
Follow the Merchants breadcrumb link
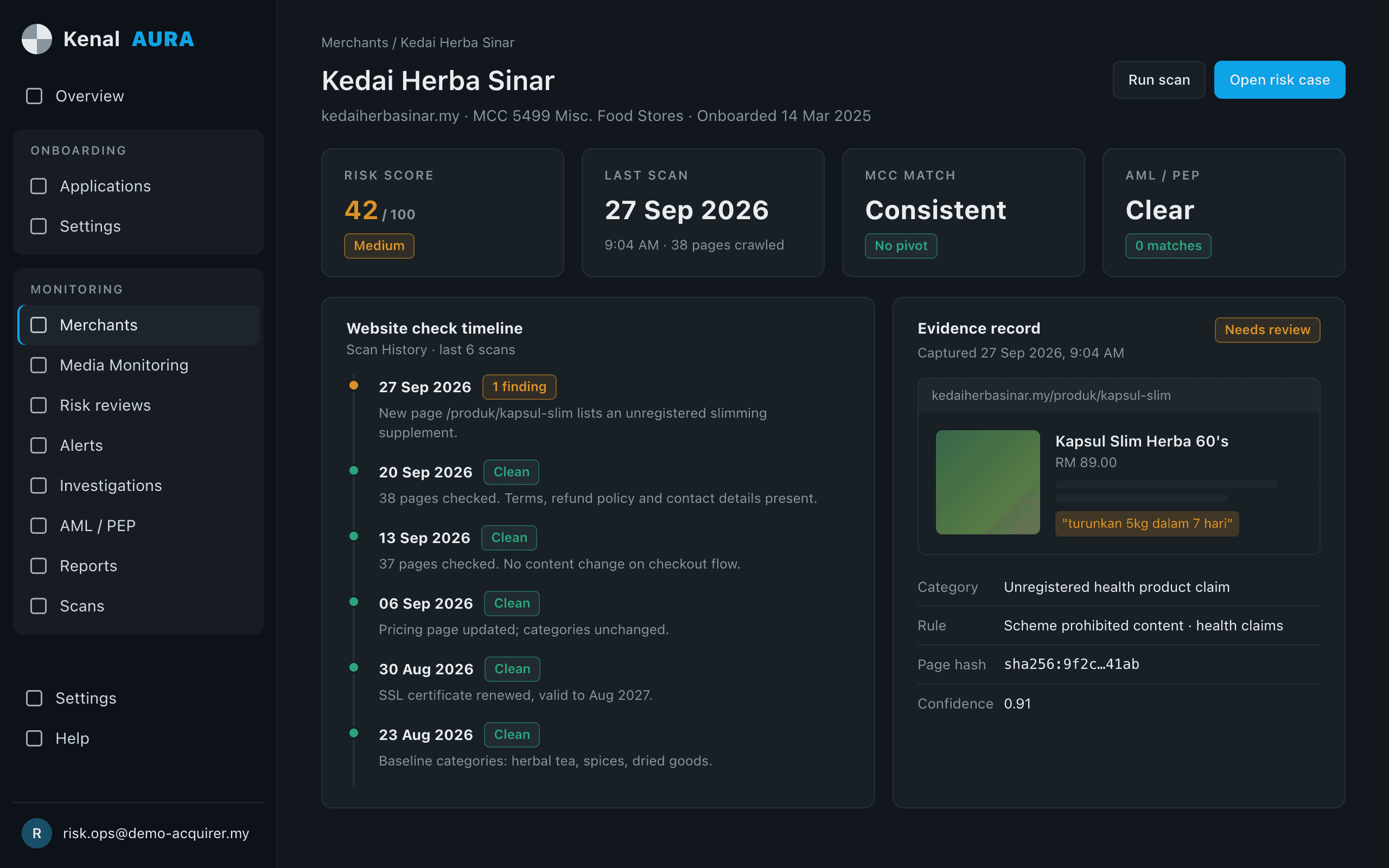coord(355,42)
